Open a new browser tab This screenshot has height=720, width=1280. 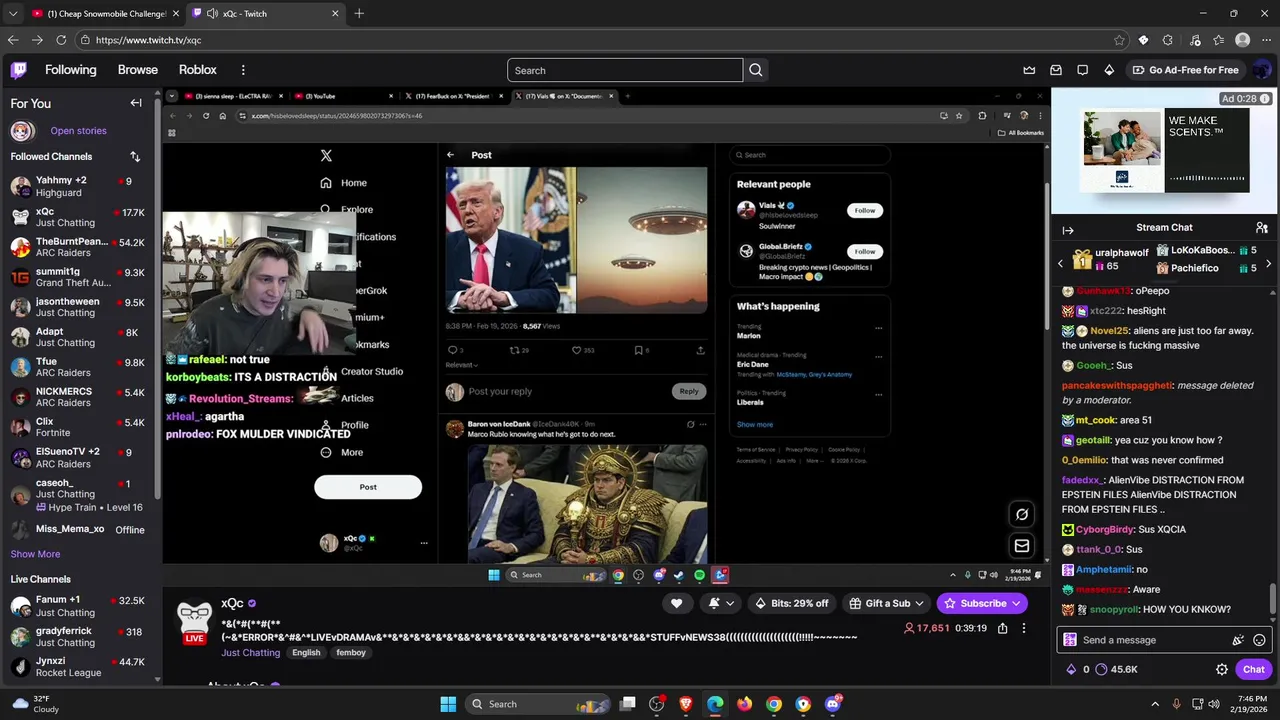(x=359, y=13)
